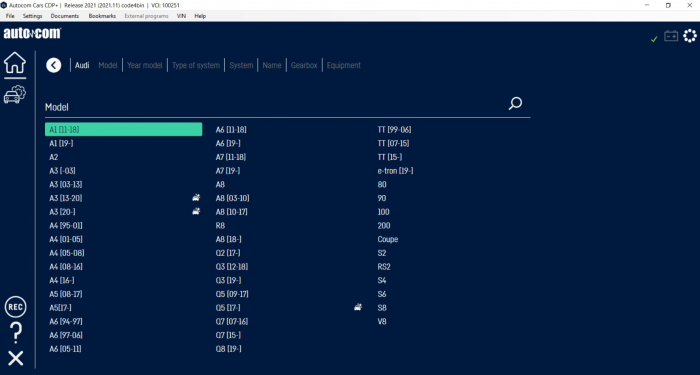Select model A1 [11-18]

pos(124,129)
